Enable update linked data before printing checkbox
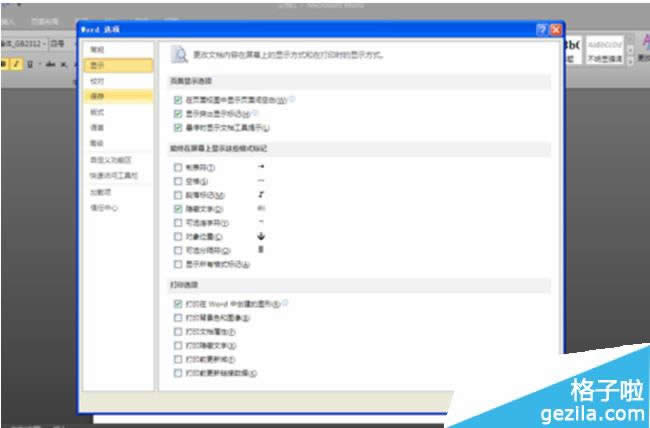 click(x=178, y=373)
